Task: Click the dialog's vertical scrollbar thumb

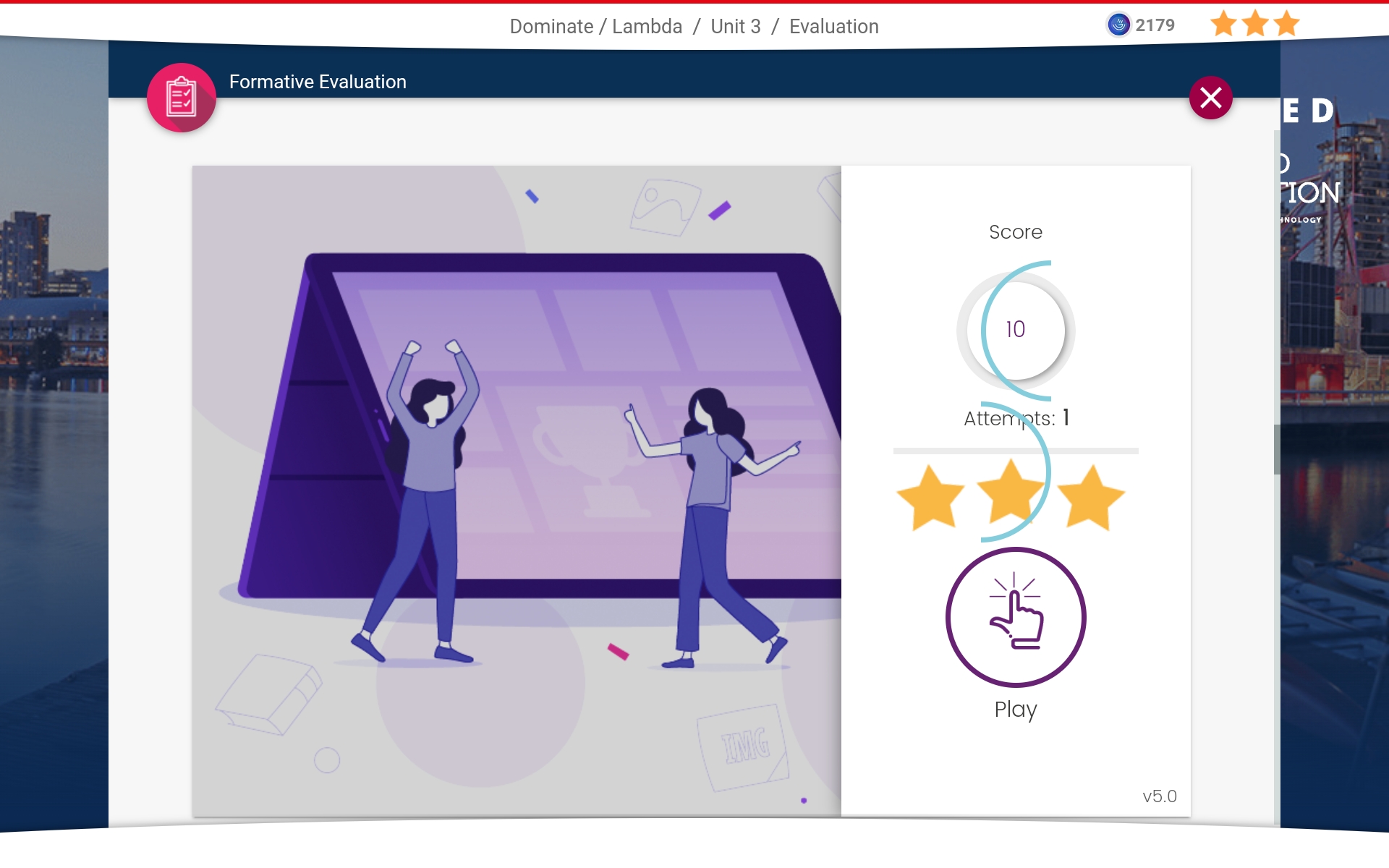Action: (1277, 448)
